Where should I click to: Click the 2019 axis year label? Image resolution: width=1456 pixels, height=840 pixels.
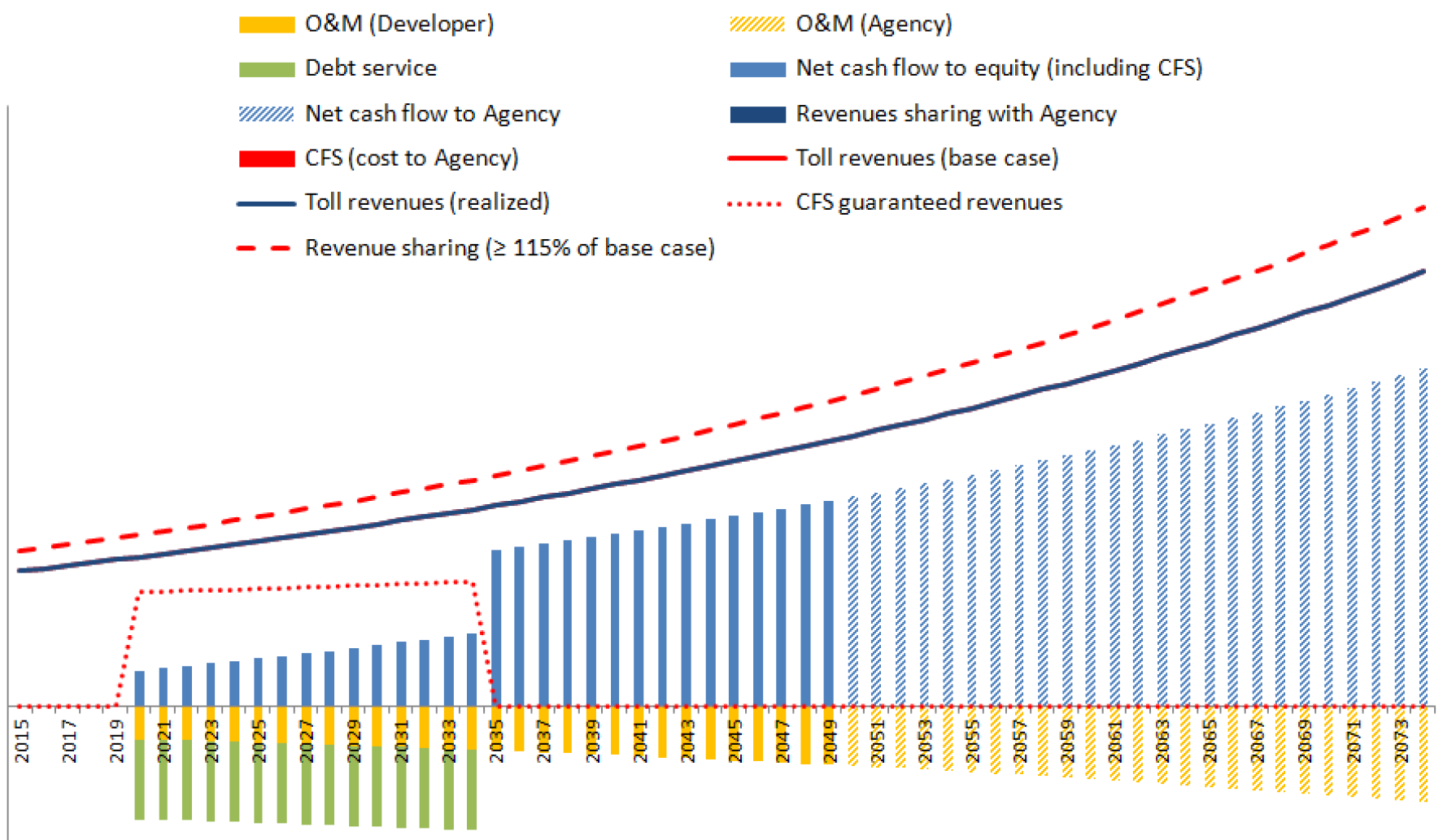(117, 741)
